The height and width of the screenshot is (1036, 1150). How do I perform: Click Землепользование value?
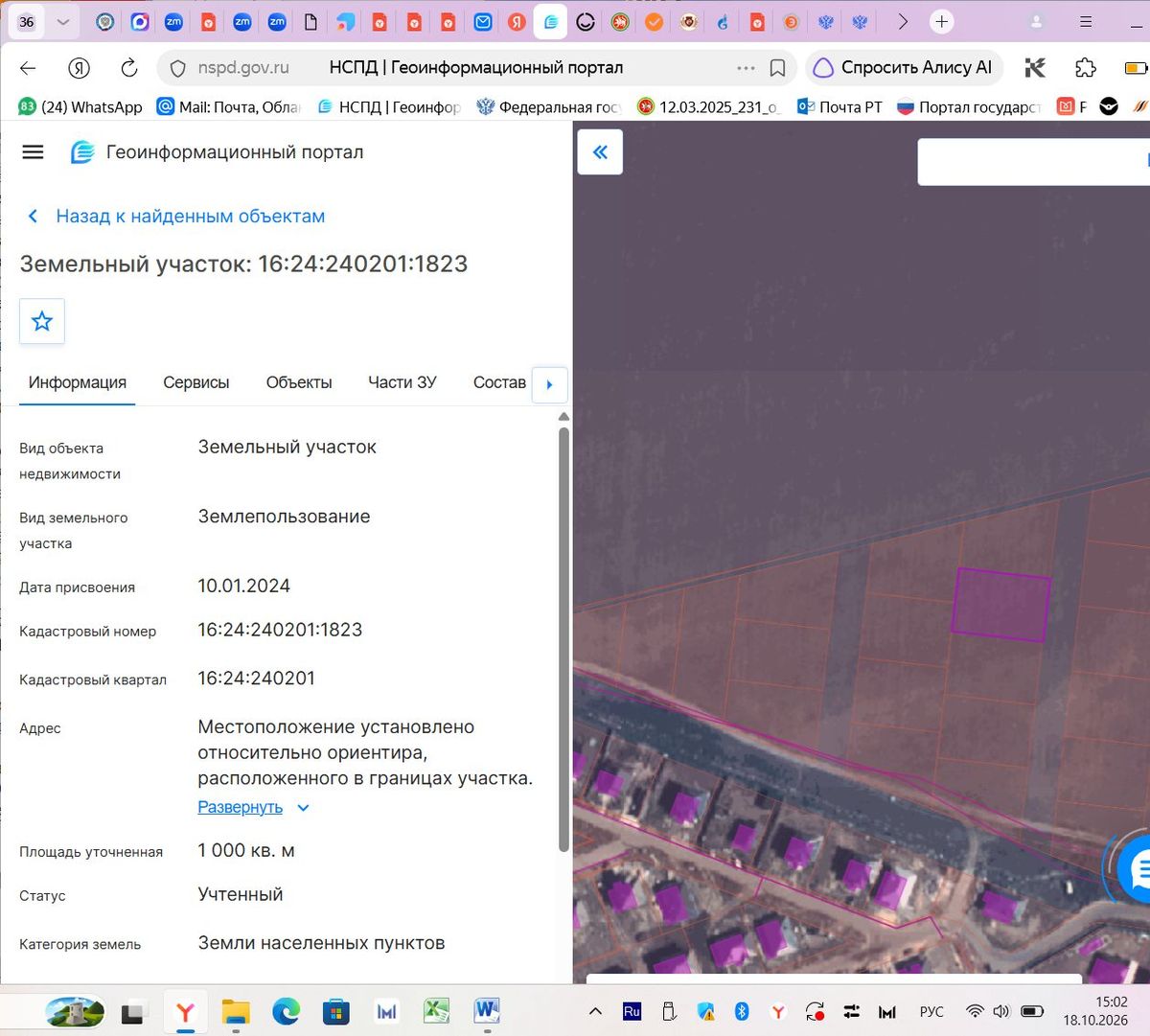click(x=284, y=517)
